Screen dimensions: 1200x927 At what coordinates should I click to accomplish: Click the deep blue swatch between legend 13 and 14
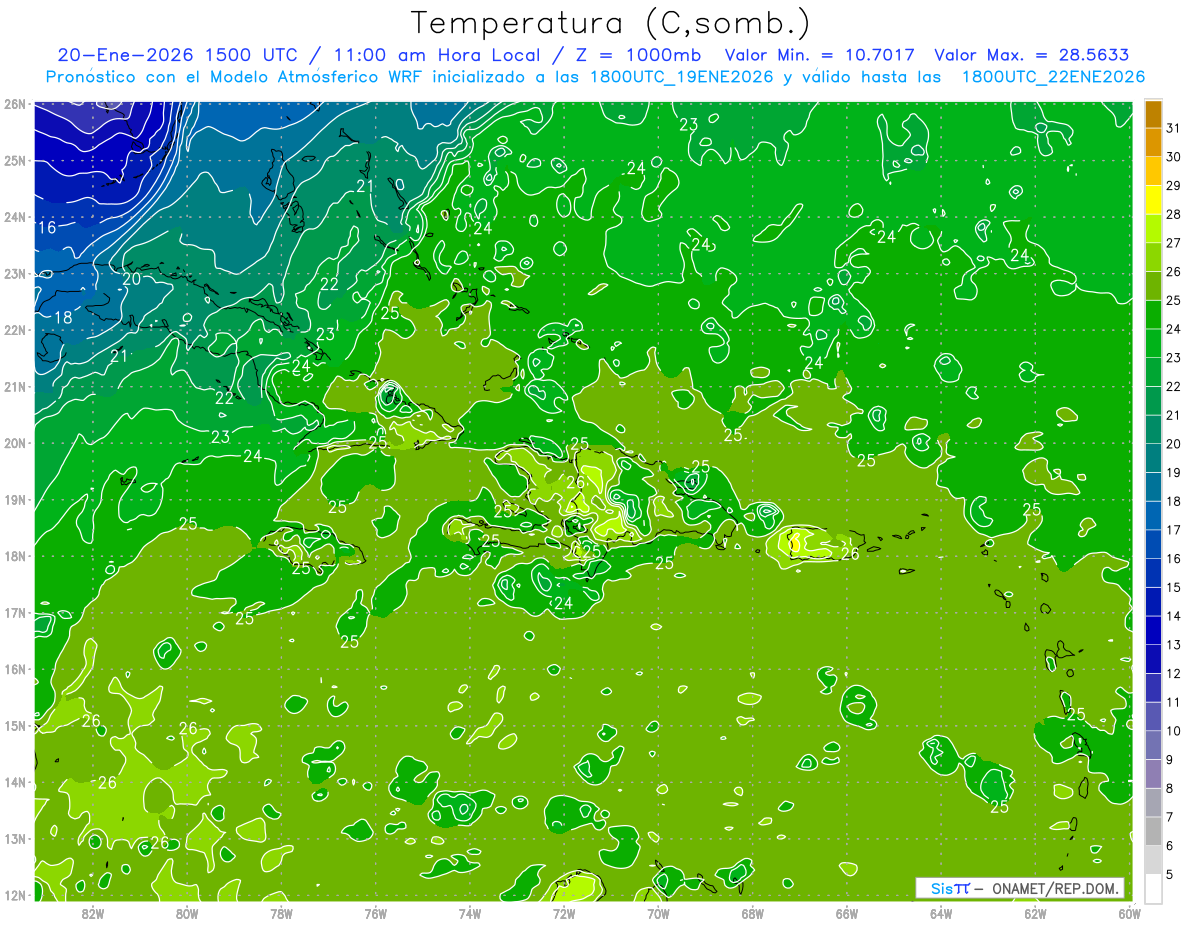pyautogui.click(x=1153, y=630)
